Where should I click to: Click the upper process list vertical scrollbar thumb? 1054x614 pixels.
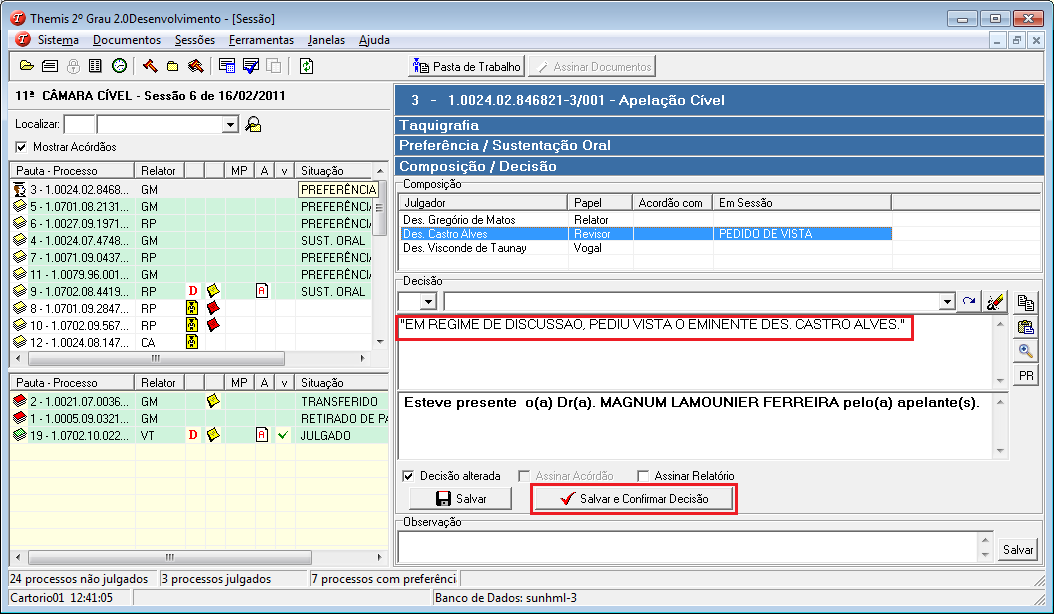click(x=380, y=210)
